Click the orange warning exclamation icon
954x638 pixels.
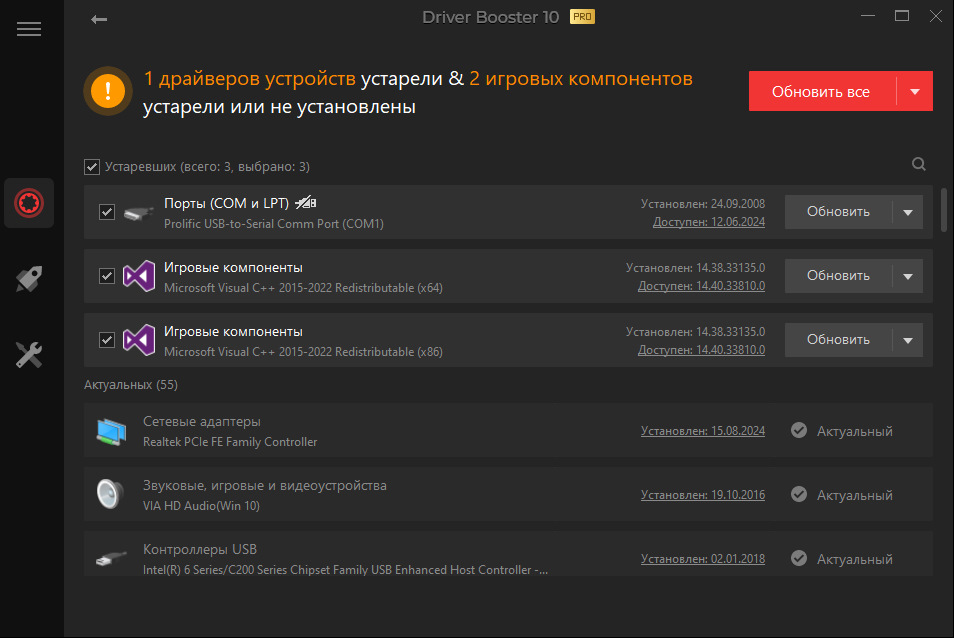[x=108, y=91]
